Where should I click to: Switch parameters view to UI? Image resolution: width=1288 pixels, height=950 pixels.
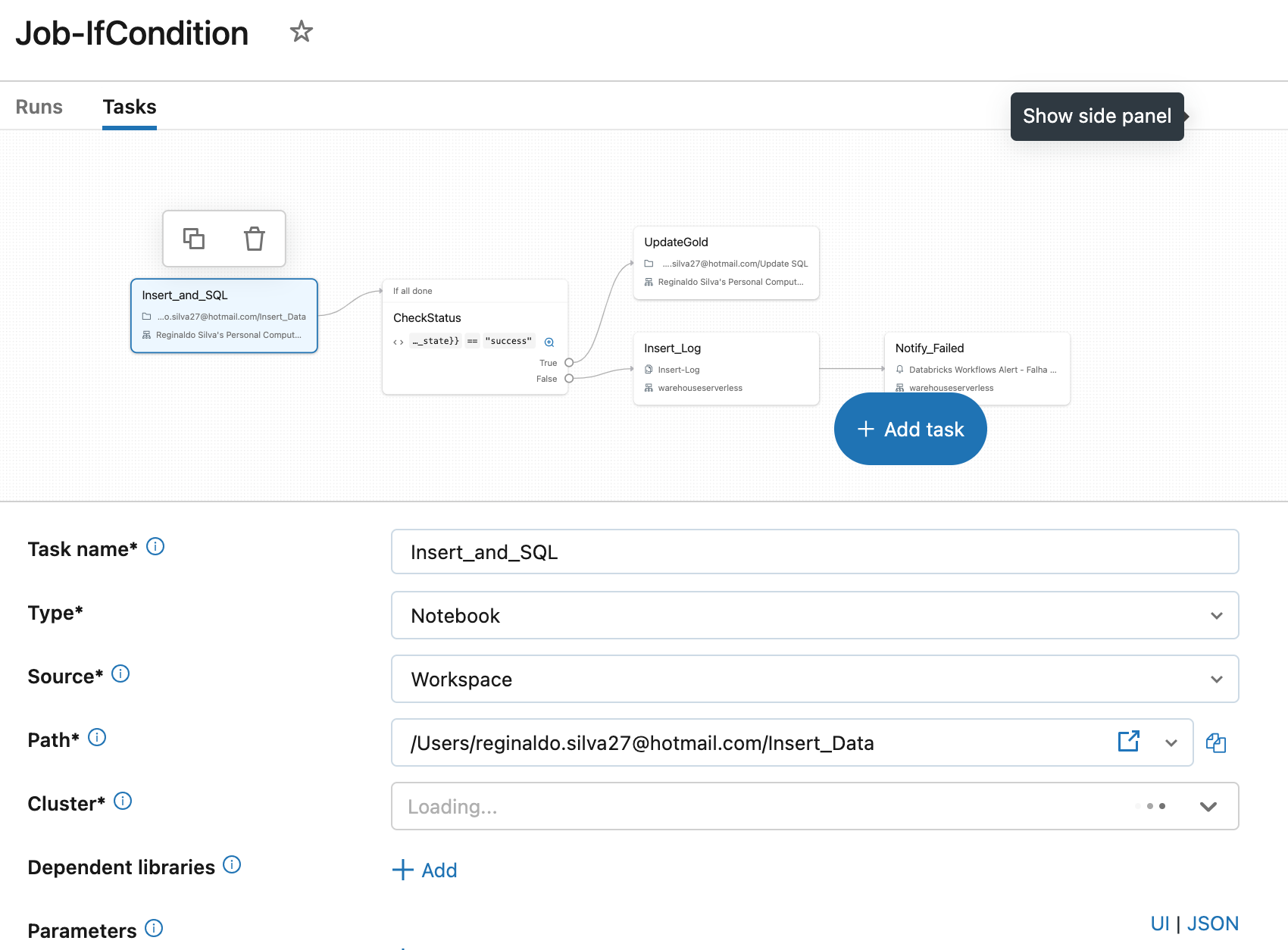pos(1160,923)
